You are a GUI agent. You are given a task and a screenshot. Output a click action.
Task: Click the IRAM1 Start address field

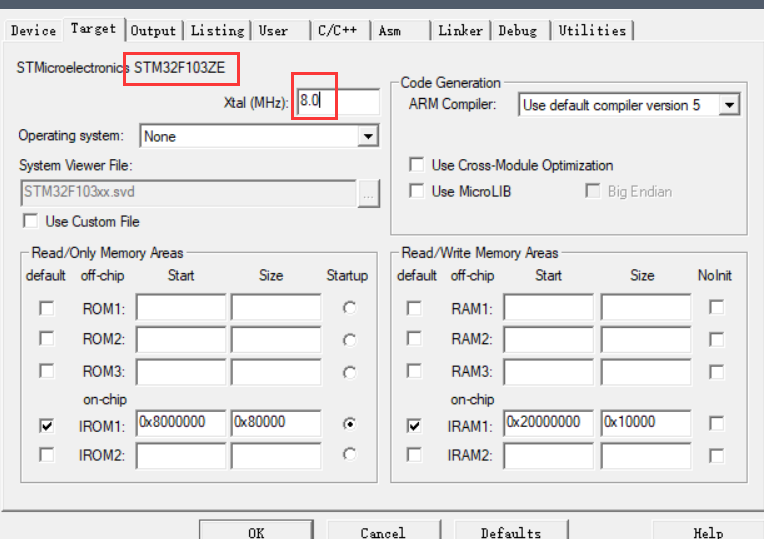(x=549, y=423)
